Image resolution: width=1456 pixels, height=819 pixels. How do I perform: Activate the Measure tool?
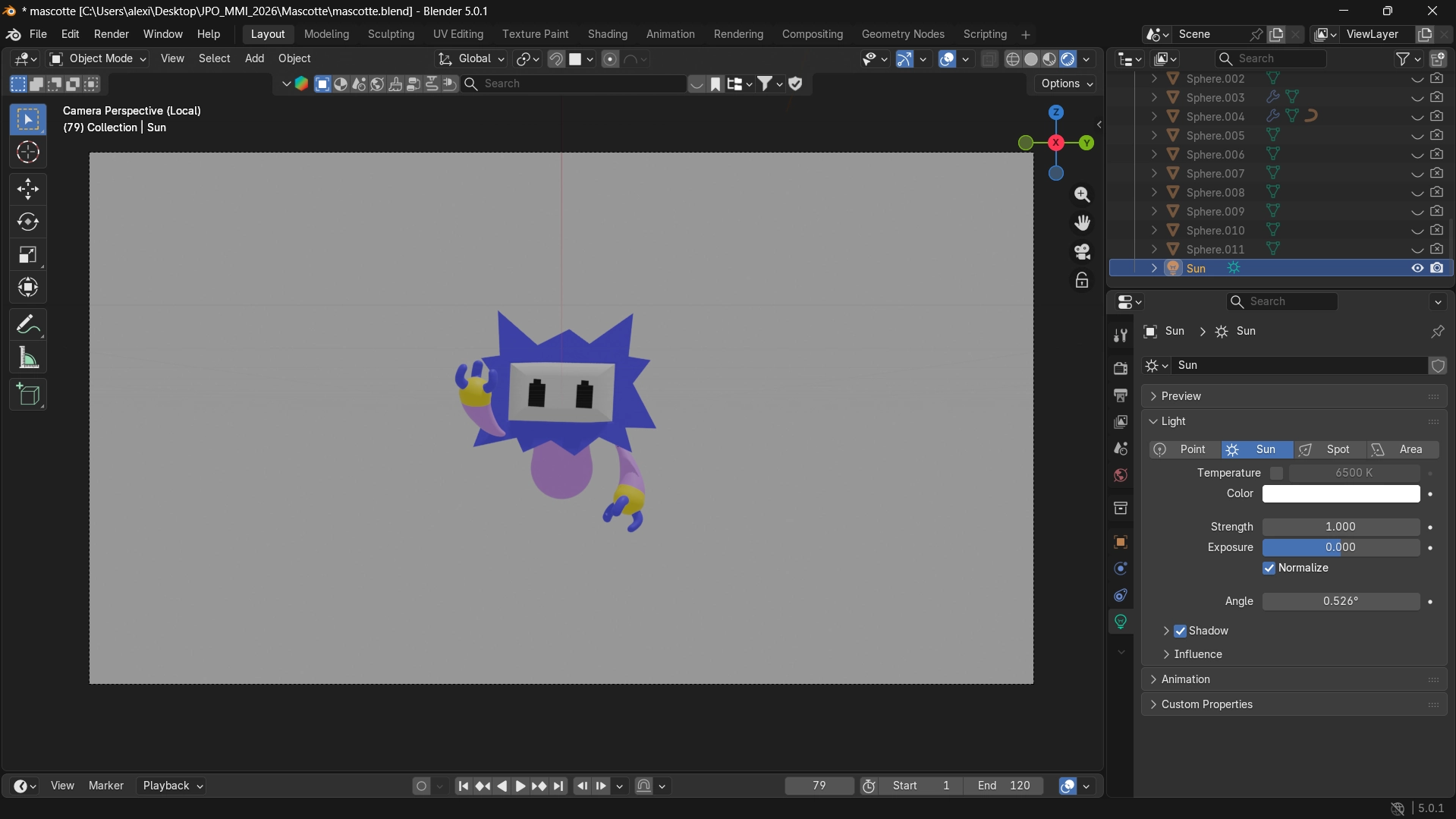[28, 358]
